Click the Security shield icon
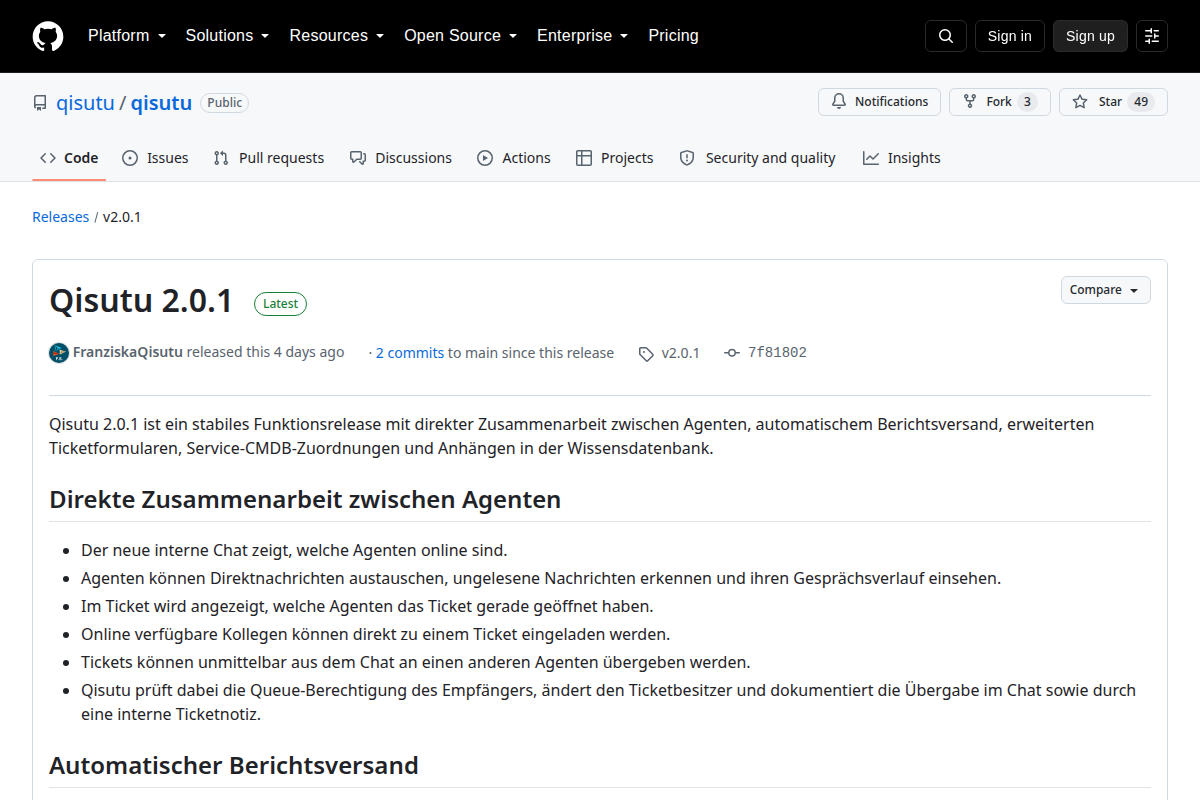This screenshot has height=800, width=1200. [x=687, y=158]
